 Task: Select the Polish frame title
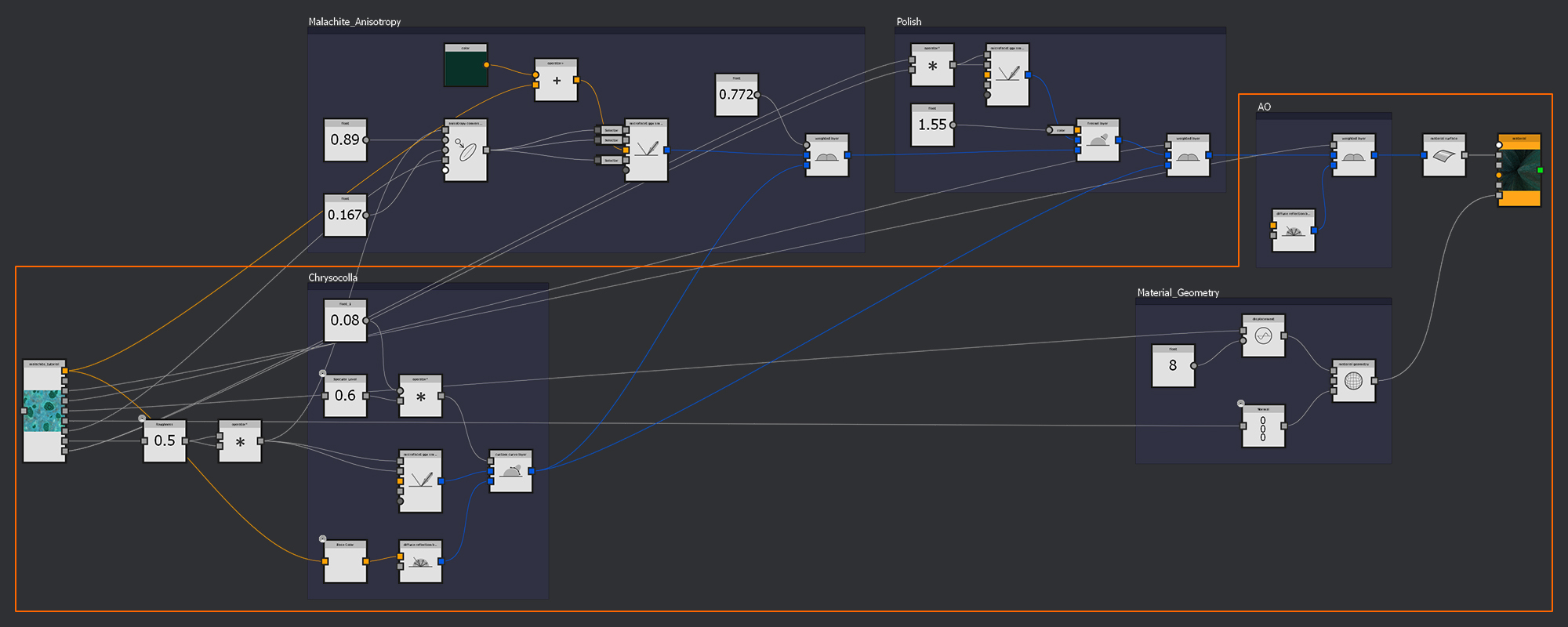[909, 22]
